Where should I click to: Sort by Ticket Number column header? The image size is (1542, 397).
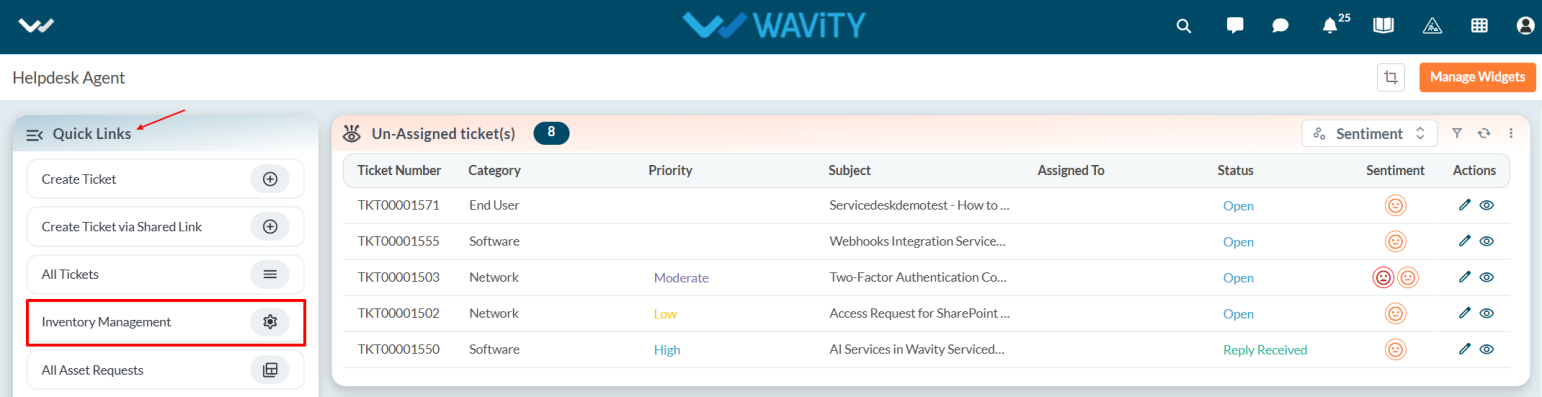(x=399, y=171)
